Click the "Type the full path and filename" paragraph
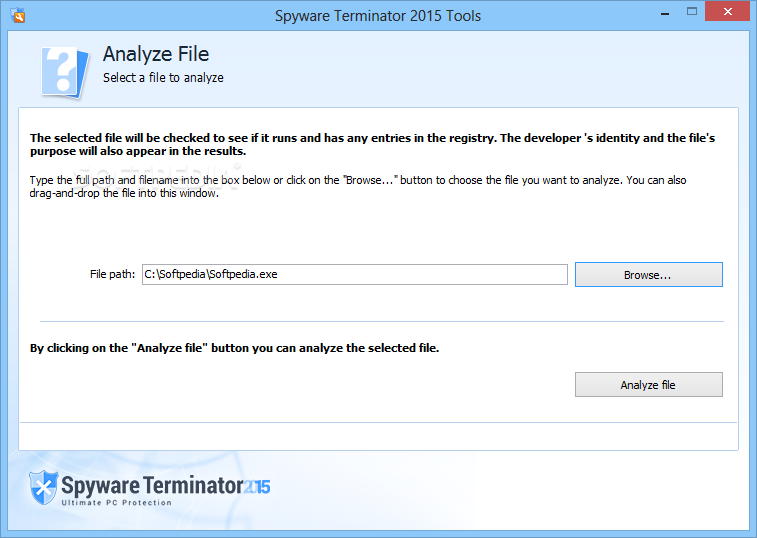Image resolution: width=757 pixels, height=538 pixels. click(x=358, y=186)
